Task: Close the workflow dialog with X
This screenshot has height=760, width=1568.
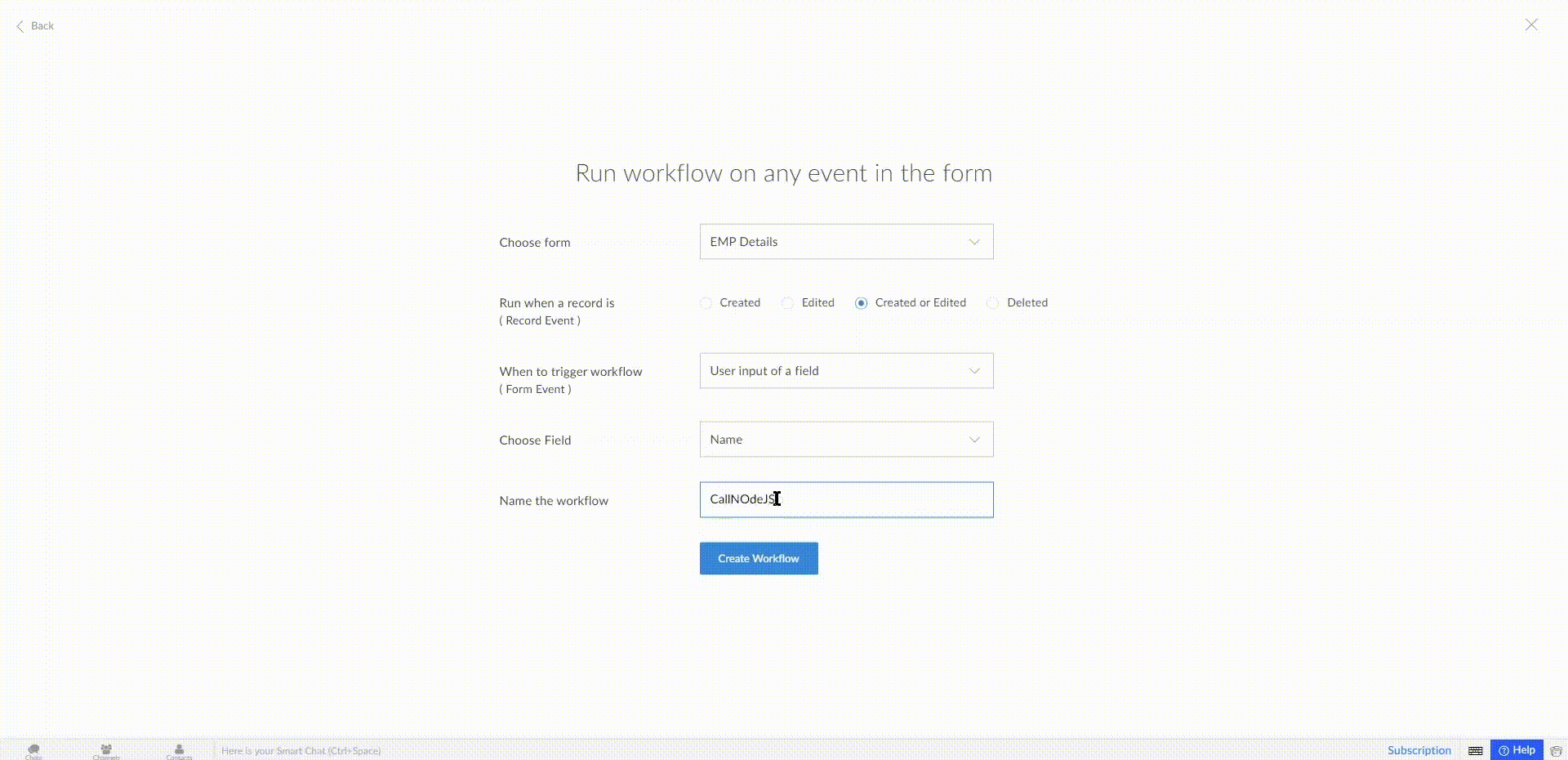Action: (x=1531, y=25)
